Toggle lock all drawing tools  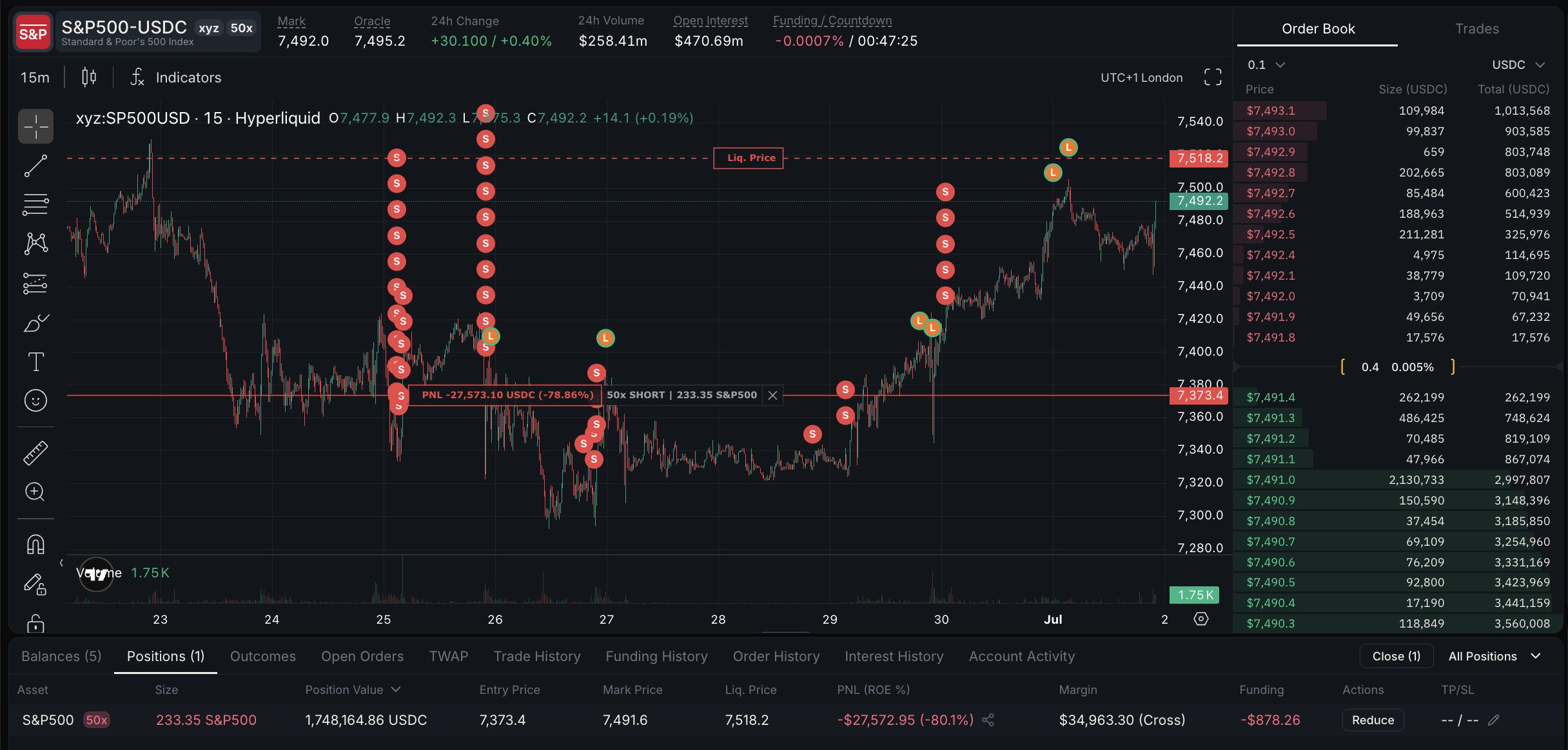pos(35,622)
